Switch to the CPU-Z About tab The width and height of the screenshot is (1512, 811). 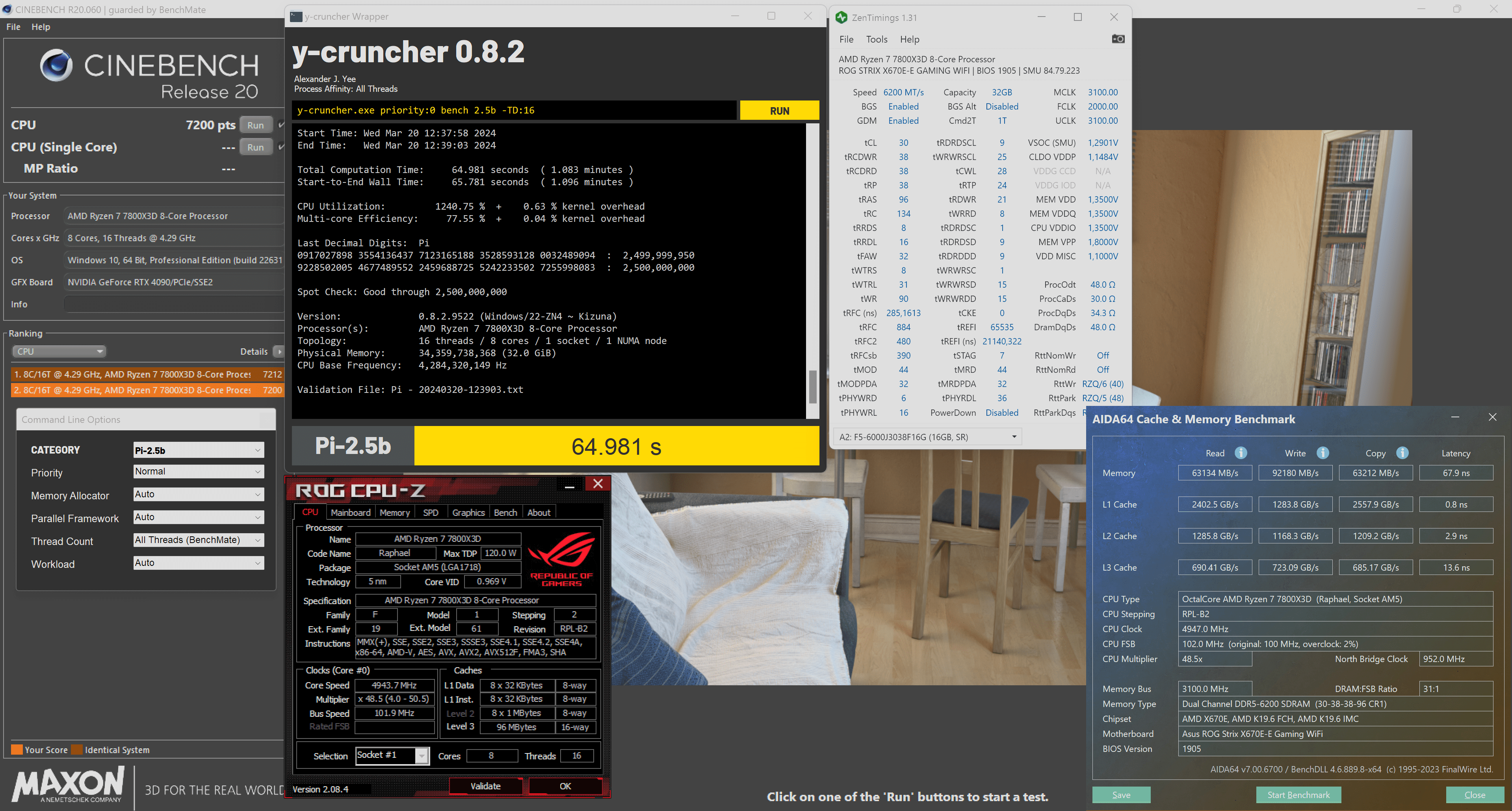click(x=539, y=513)
